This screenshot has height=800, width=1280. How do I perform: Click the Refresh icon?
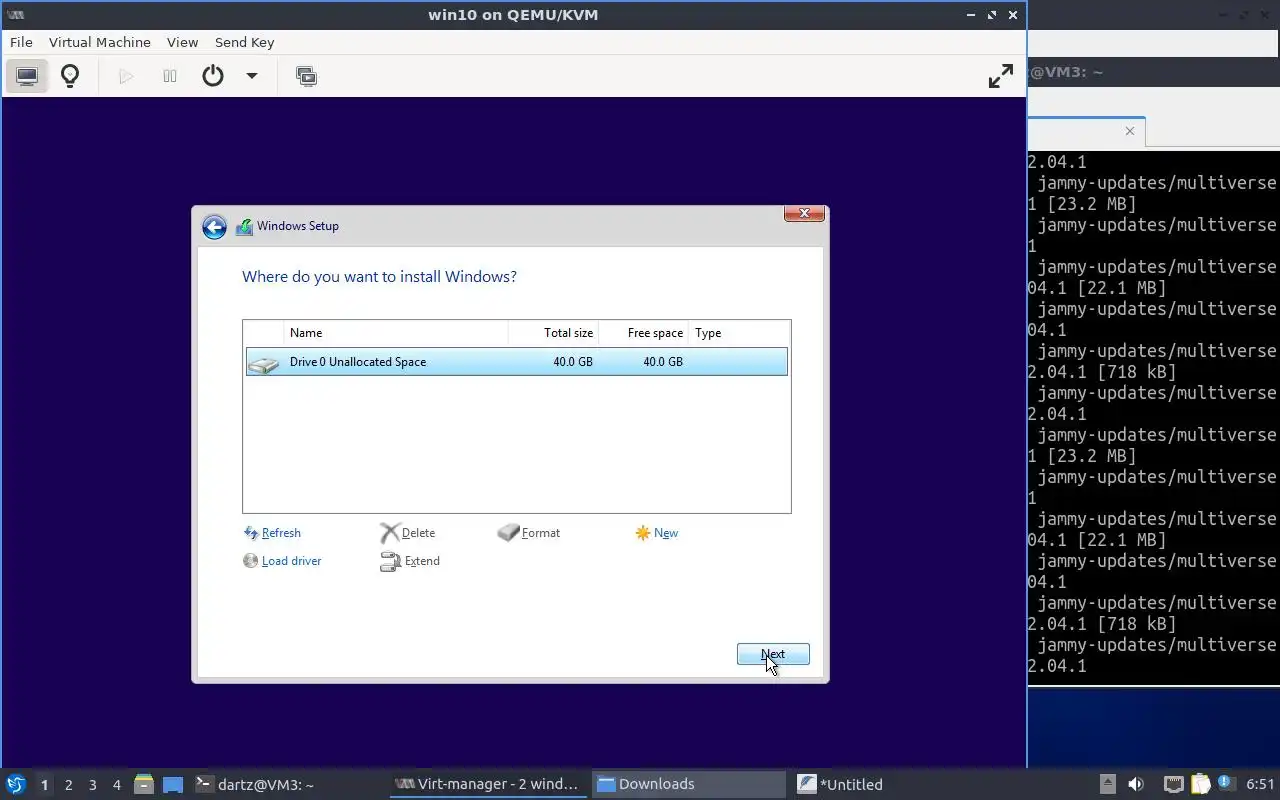pos(251,533)
